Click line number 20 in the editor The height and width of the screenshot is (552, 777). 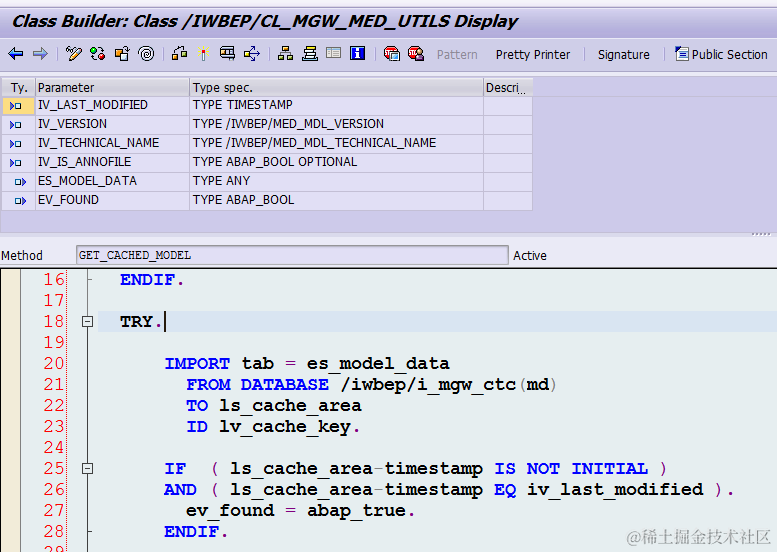(x=54, y=363)
